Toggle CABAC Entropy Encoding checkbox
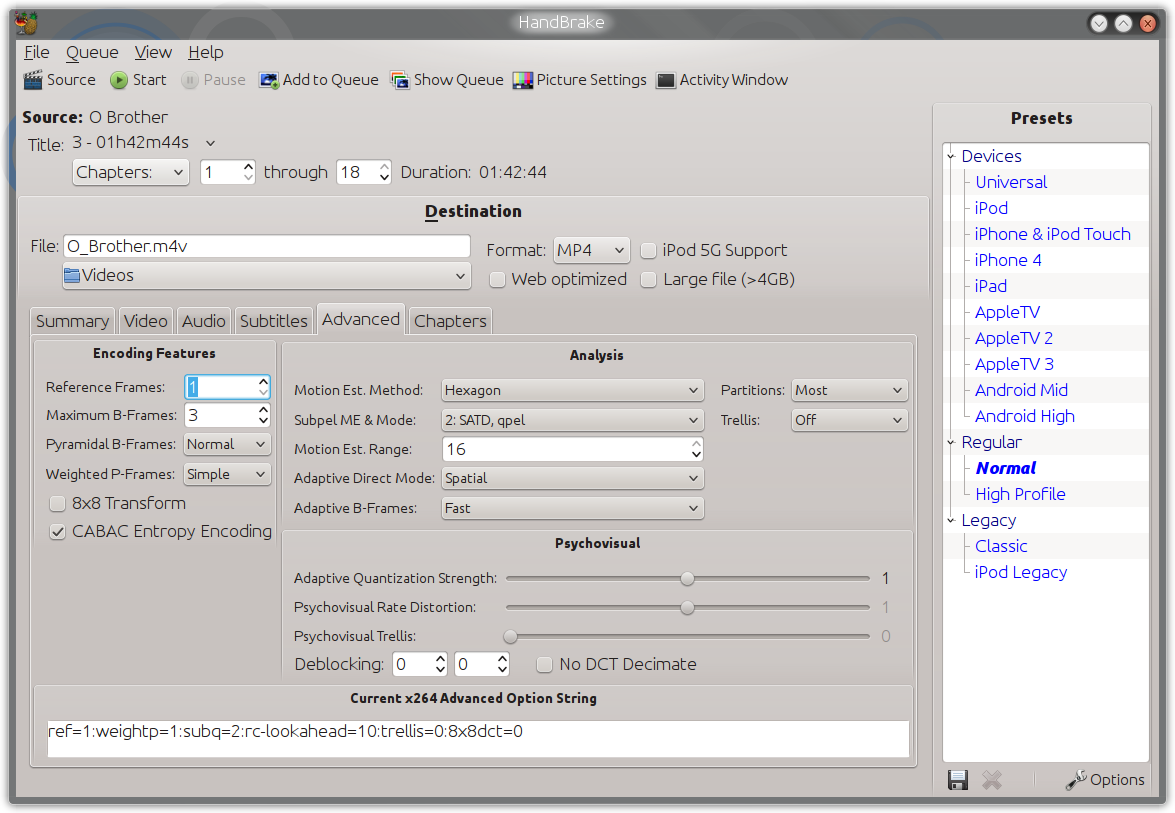1175x813 pixels. [57, 532]
